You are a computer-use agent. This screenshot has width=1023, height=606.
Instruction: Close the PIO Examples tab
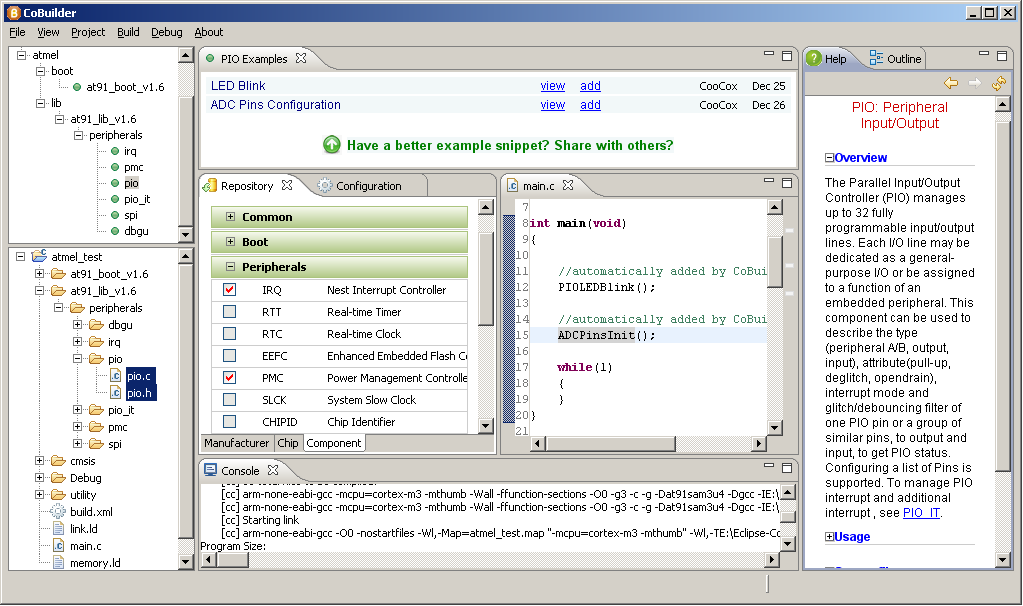point(301,58)
